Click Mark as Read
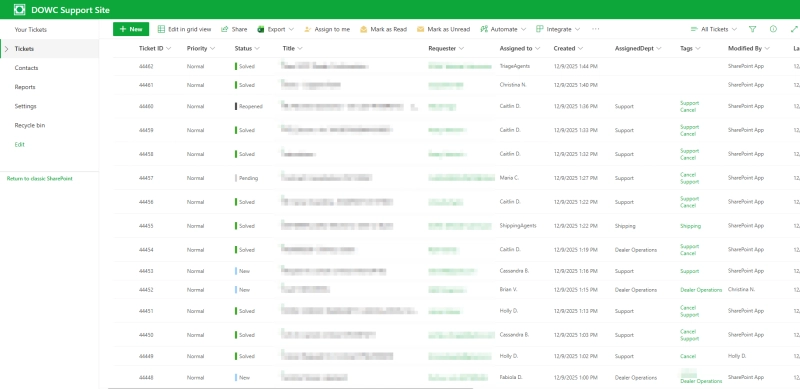The image size is (800, 389). 383,29
